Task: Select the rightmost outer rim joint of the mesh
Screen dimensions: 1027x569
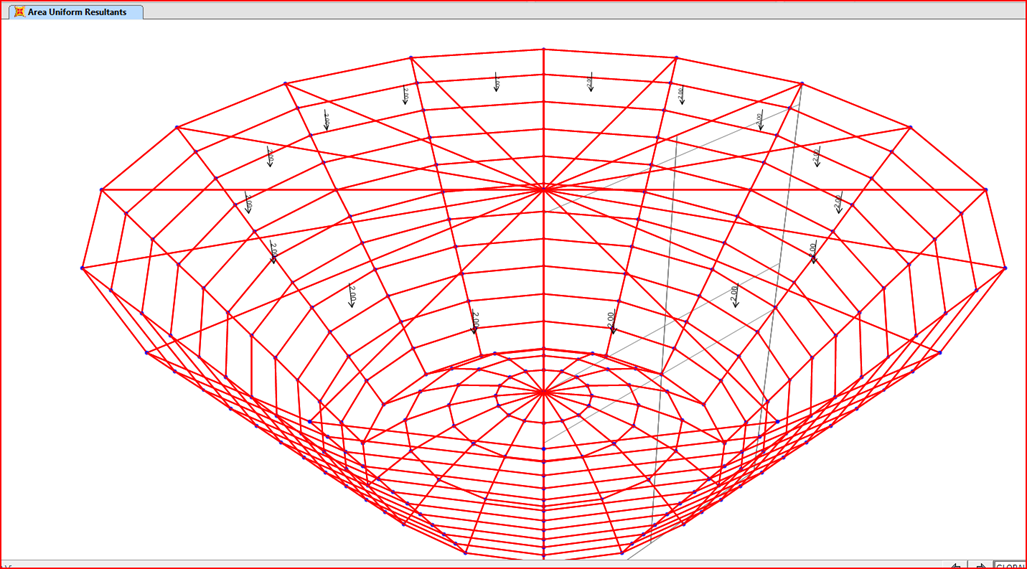Action: click(x=1004, y=267)
